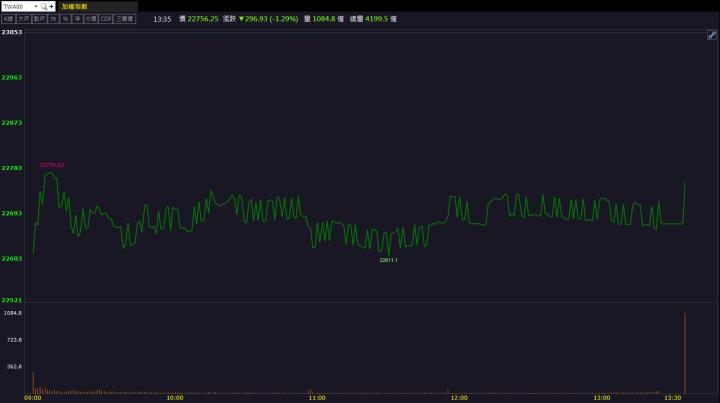Screen dimensions: 720x403
Task: Click the link icon at chart corner
Action: click(711, 35)
